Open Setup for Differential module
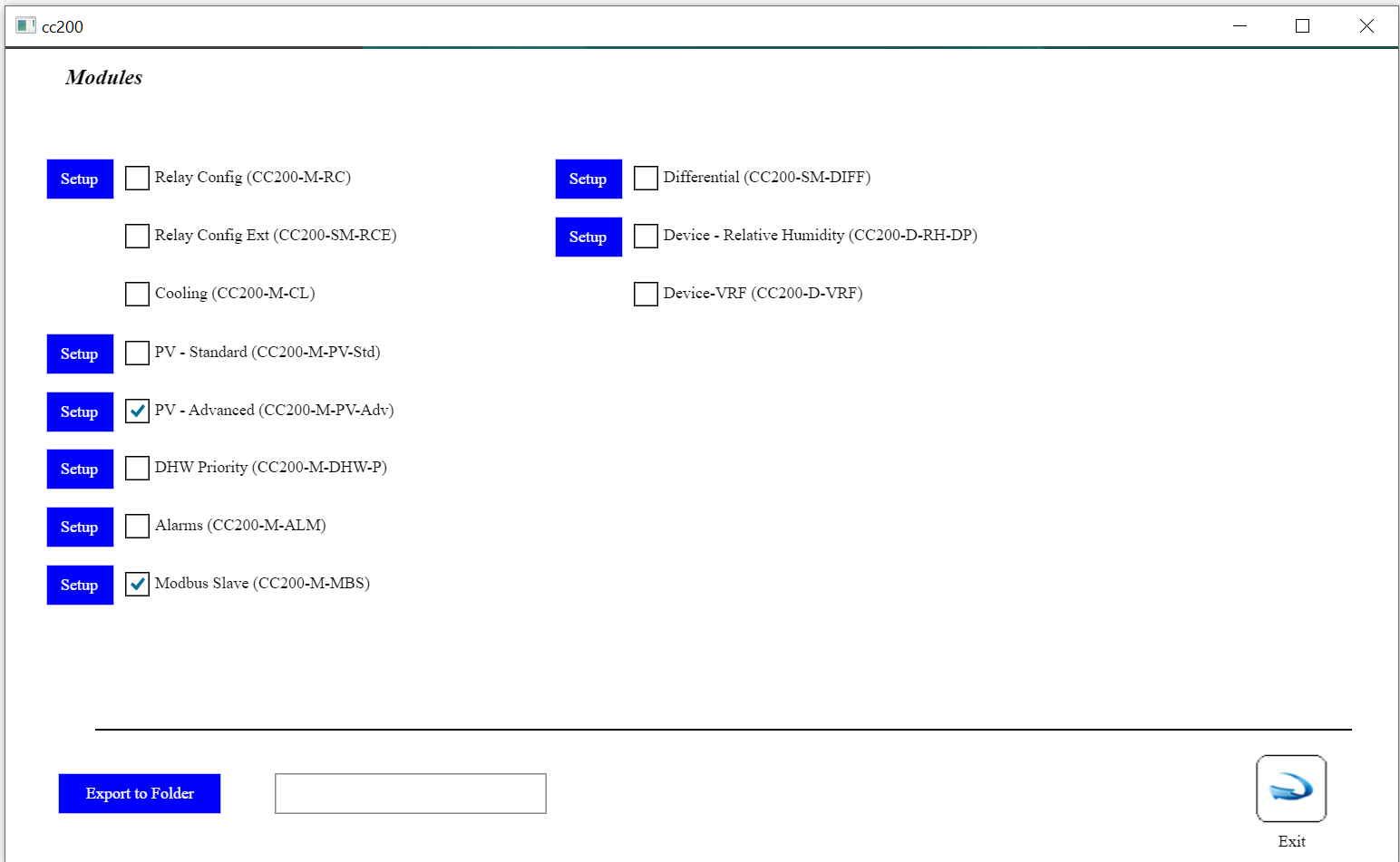Image resolution: width=1400 pixels, height=862 pixels. click(x=588, y=179)
